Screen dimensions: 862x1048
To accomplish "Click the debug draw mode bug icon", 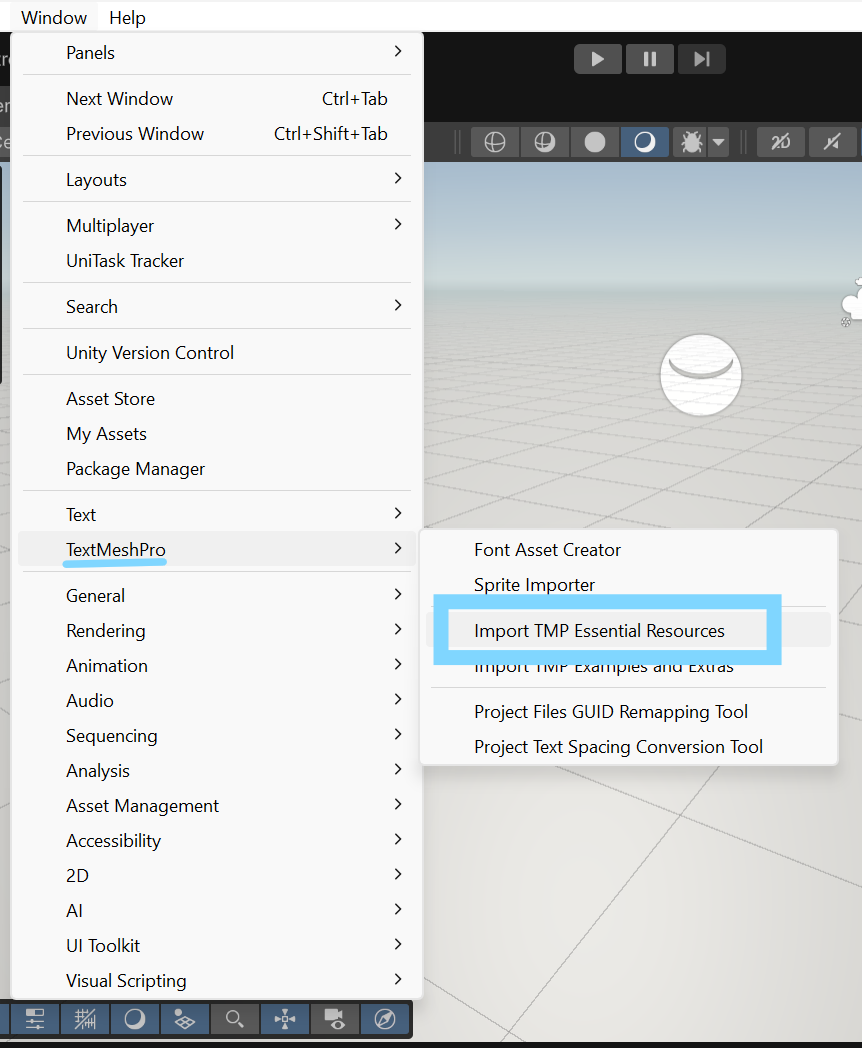I will pyautogui.click(x=692, y=142).
